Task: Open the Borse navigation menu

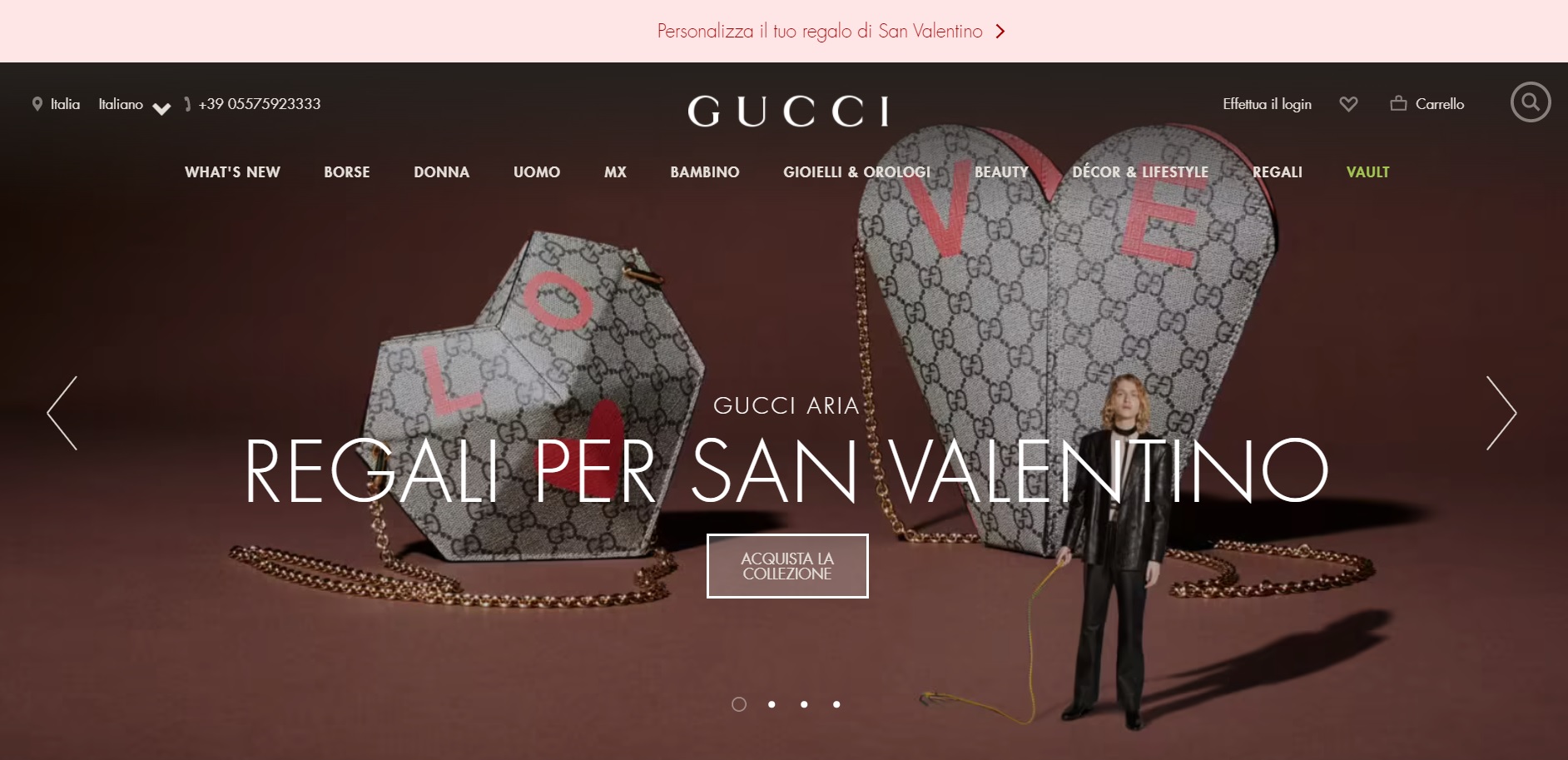Action: coord(347,172)
